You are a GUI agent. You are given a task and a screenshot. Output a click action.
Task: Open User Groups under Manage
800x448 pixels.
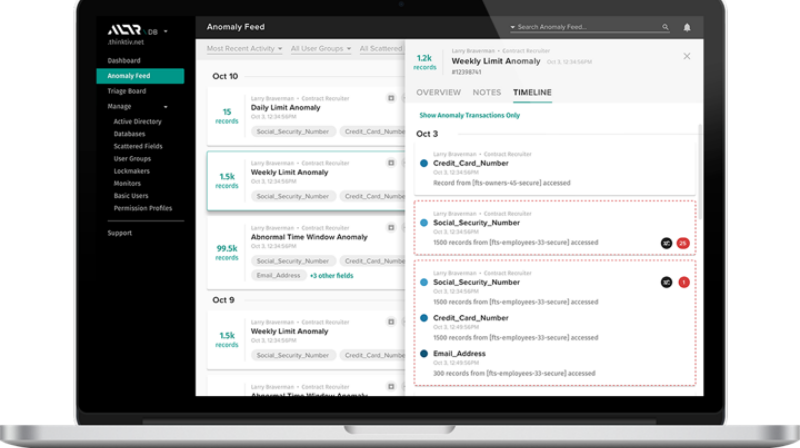click(132, 159)
